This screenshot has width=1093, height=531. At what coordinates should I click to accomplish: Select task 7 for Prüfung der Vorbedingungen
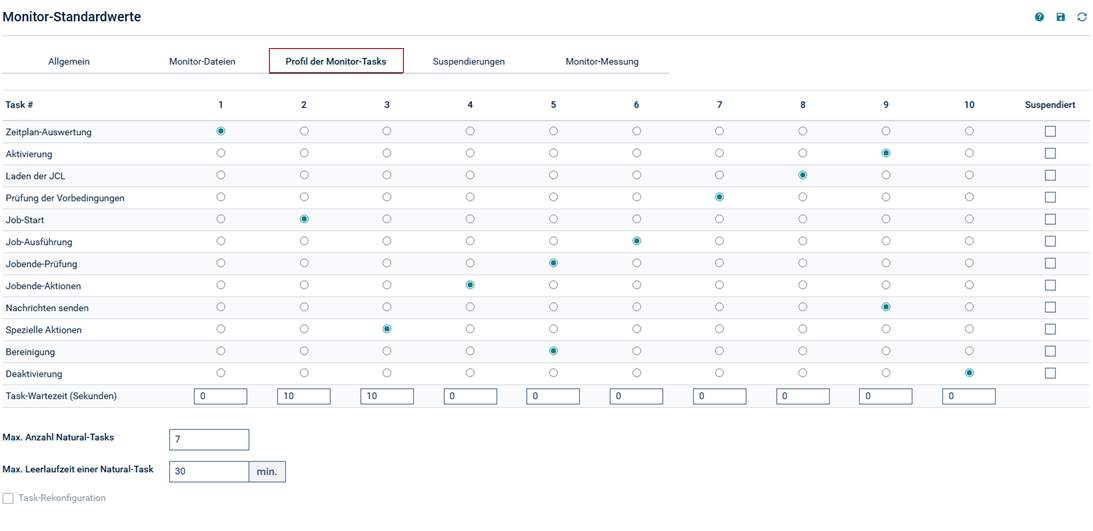[x=719, y=197]
